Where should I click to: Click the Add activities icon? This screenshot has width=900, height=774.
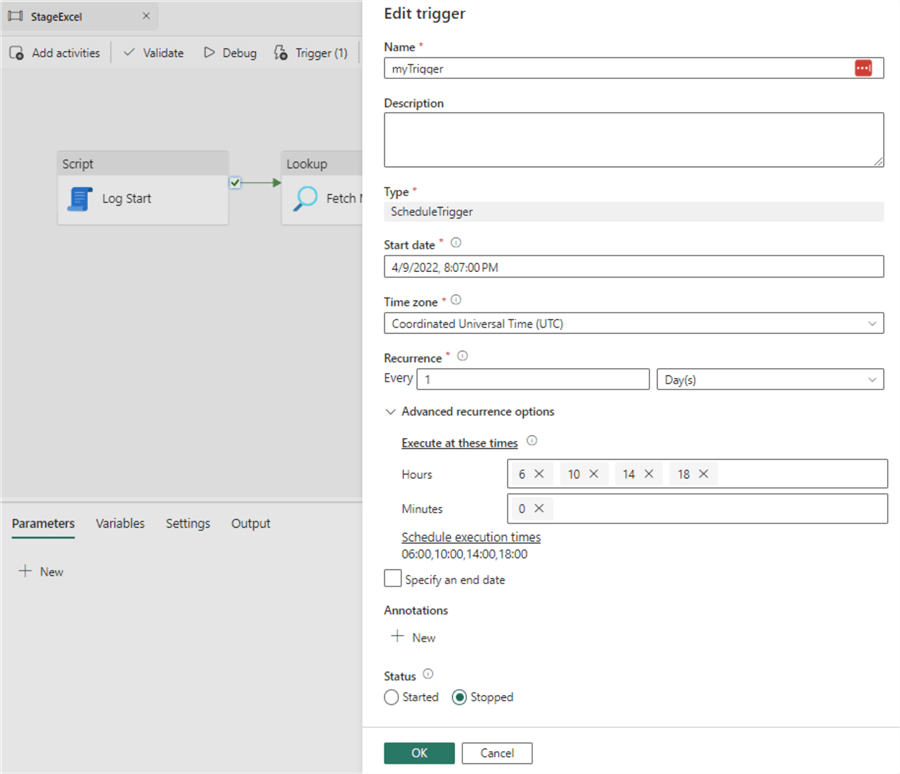point(17,53)
